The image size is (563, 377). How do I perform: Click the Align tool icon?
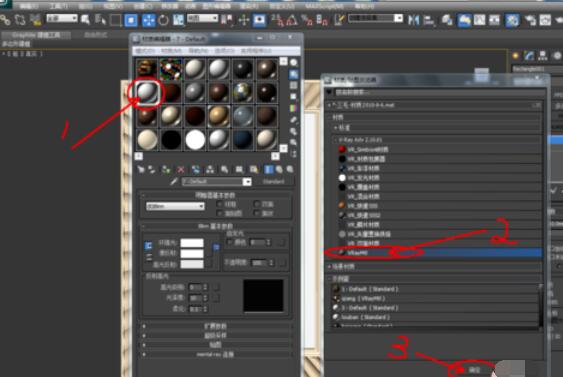[x=428, y=20]
